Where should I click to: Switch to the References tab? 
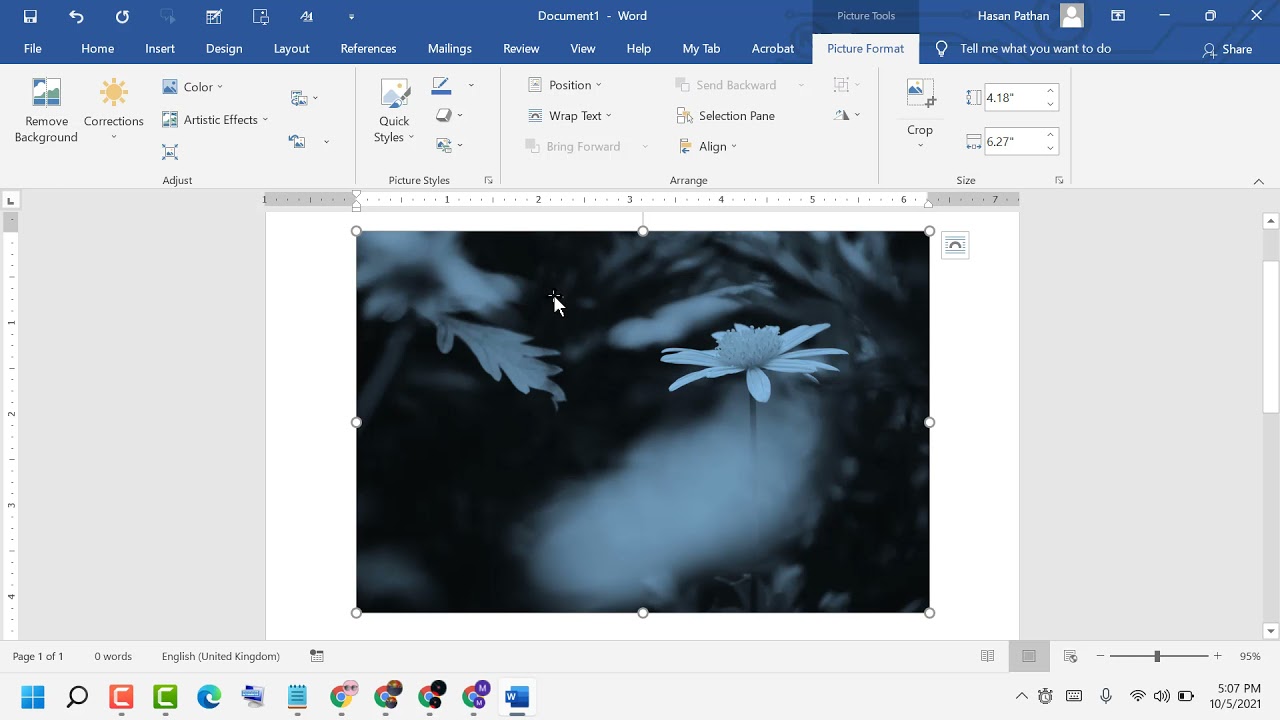click(x=368, y=48)
